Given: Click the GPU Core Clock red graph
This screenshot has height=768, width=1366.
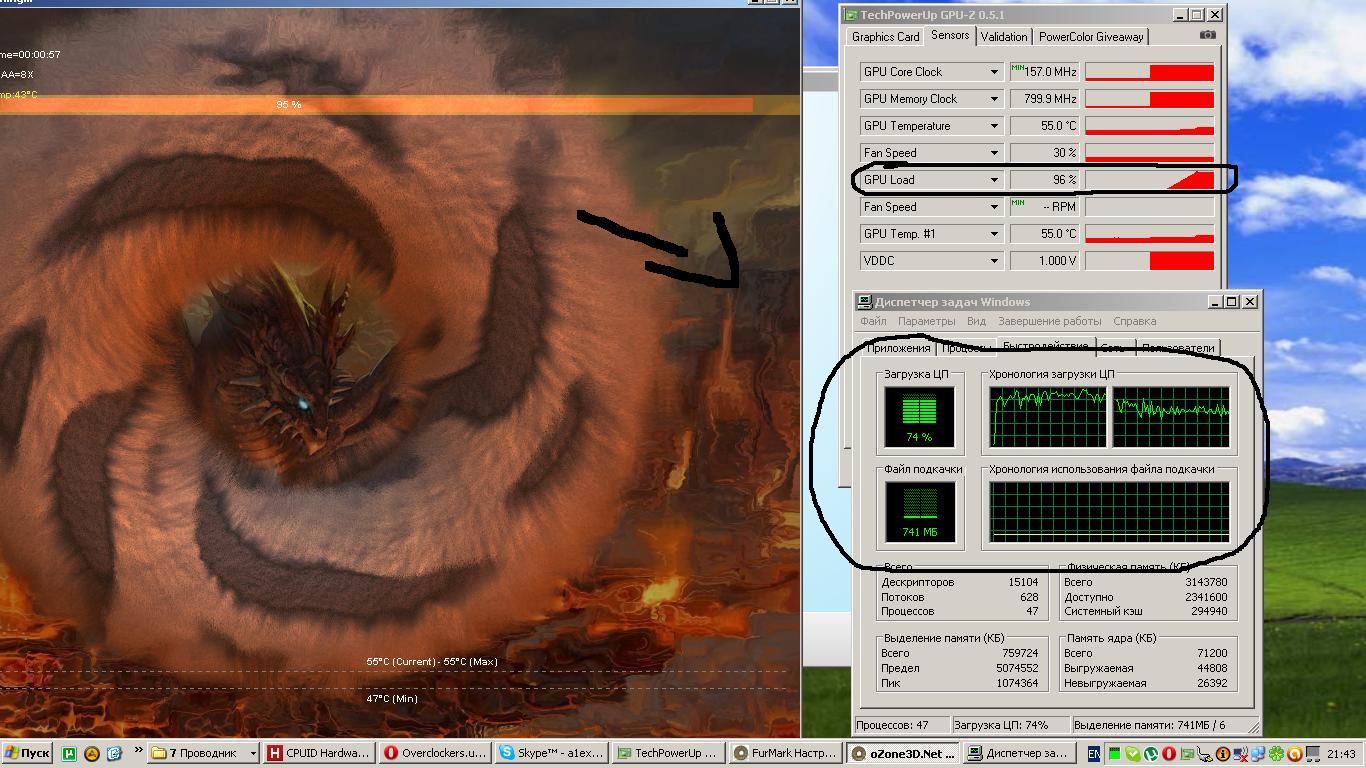Looking at the screenshot, I should tap(1149, 72).
